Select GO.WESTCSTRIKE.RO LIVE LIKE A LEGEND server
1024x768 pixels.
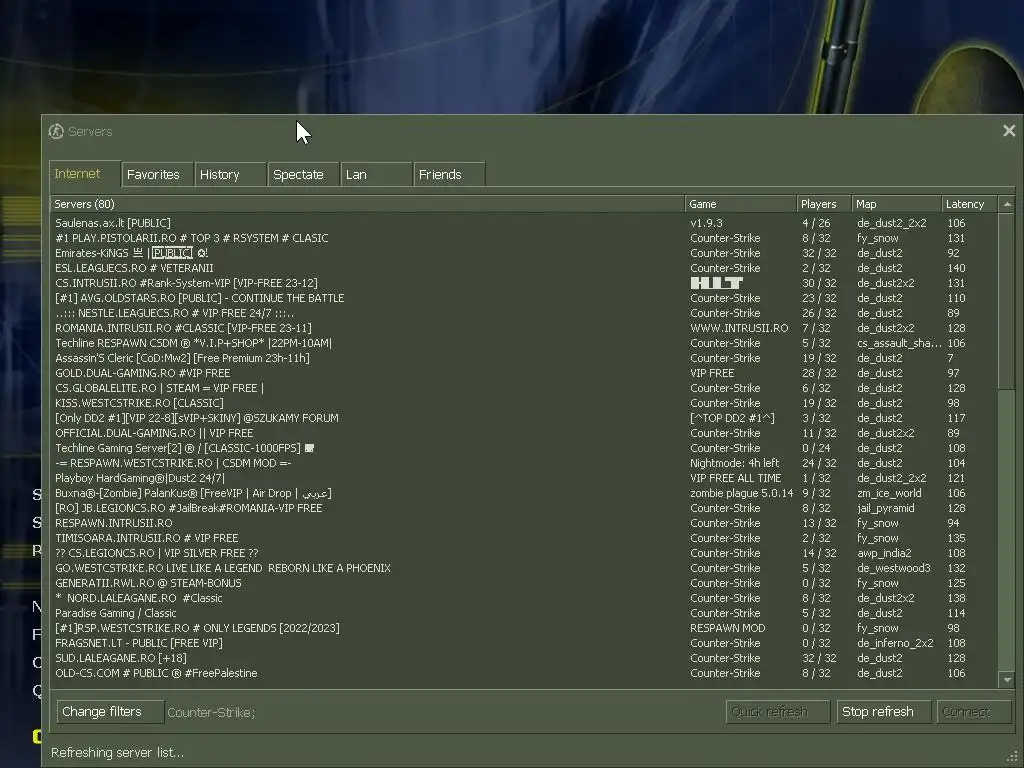524,568
